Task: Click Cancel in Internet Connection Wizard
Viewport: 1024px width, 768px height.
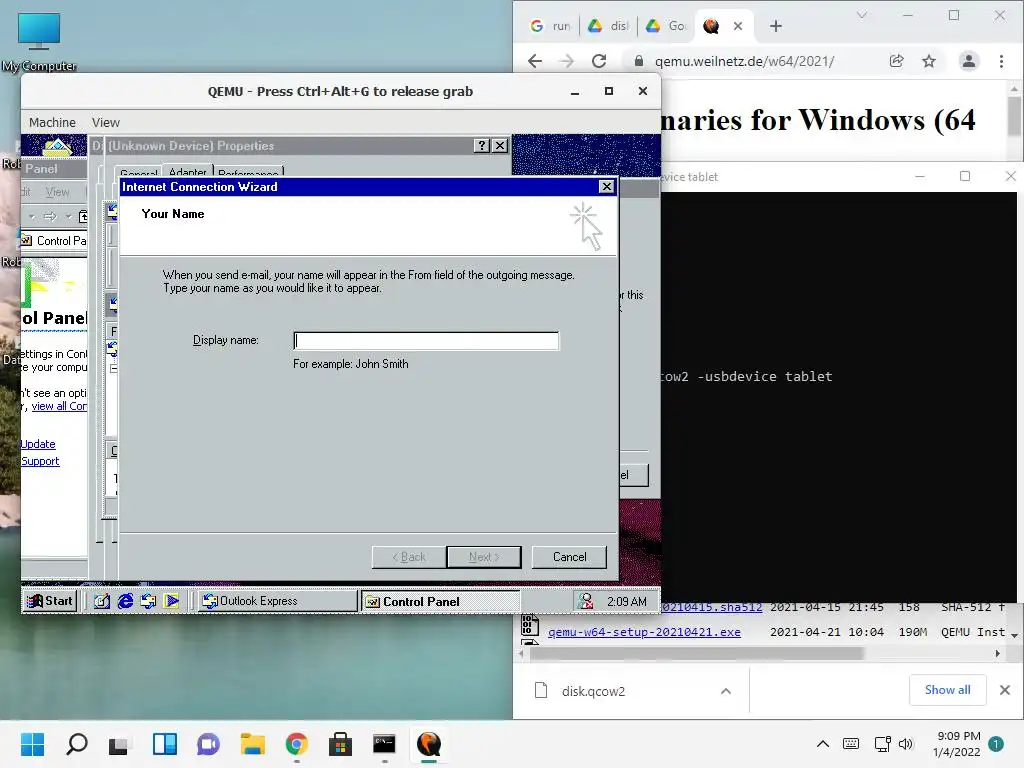Action: click(x=569, y=557)
